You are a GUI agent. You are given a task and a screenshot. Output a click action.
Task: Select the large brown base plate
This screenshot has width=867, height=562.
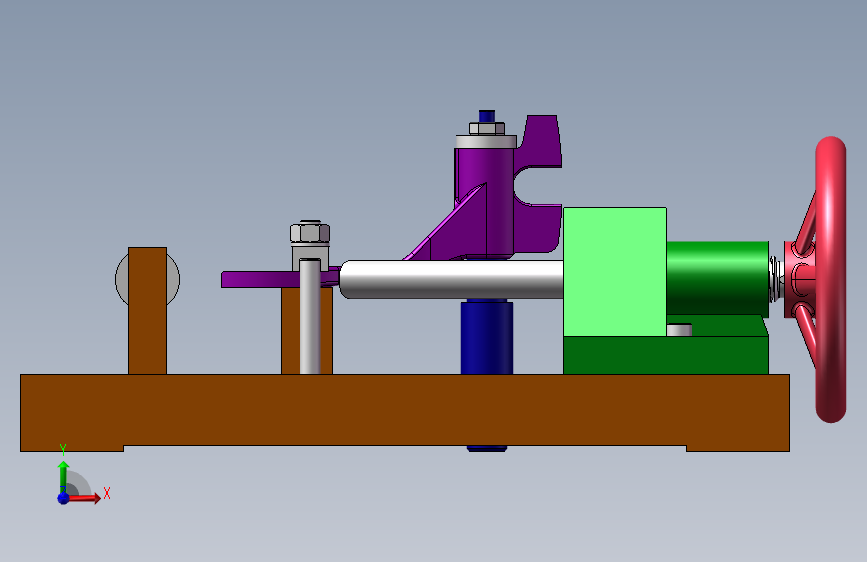pos(405,412)
